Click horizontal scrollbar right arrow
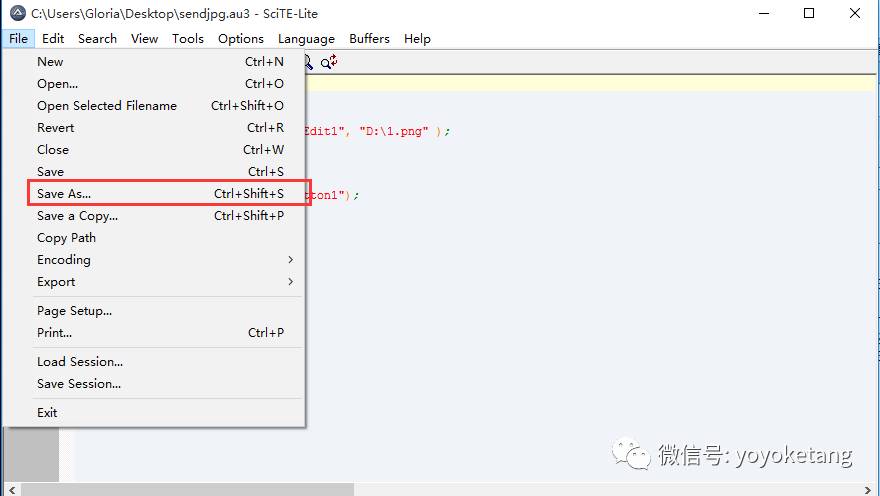The width and height of the screenshot is (880, 496). pyautogui.click(x=868, y=490)
